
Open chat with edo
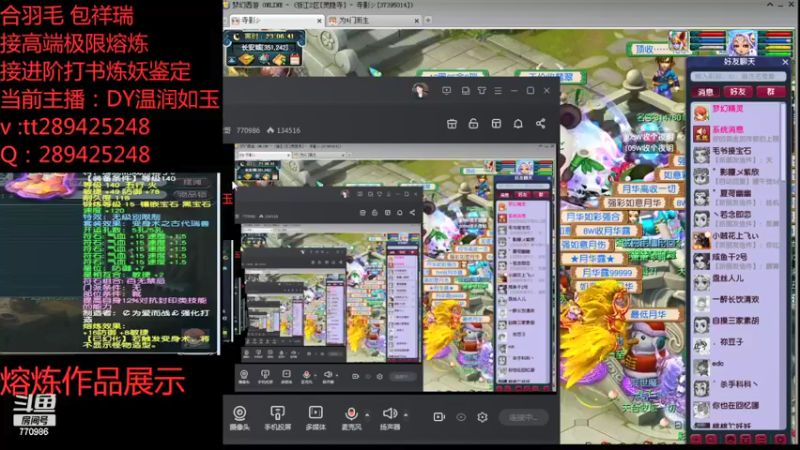[x=736, y=367]
